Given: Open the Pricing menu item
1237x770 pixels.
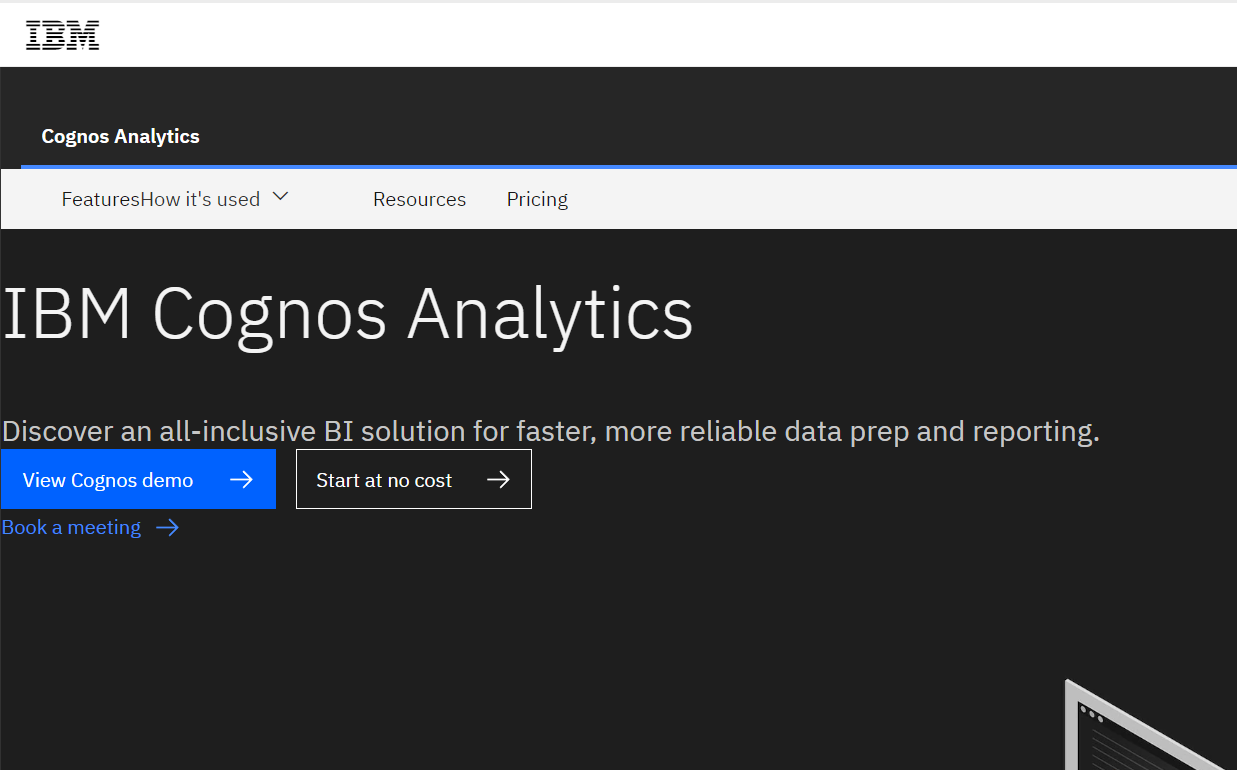Looking at the screenshot, I should click(537, 199).
